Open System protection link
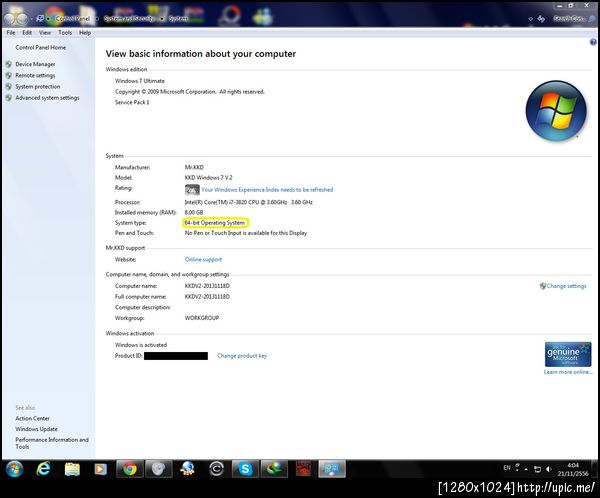The image size is (600, 498). pyautogui.click(x=38, y=87)
